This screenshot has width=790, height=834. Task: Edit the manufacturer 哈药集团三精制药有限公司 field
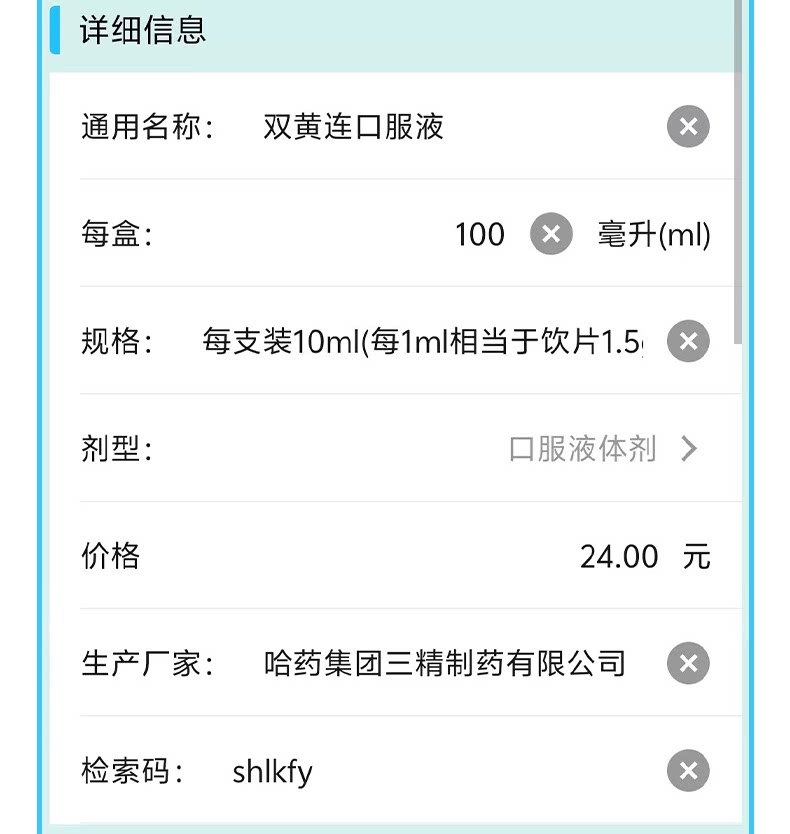click(444, 663)
